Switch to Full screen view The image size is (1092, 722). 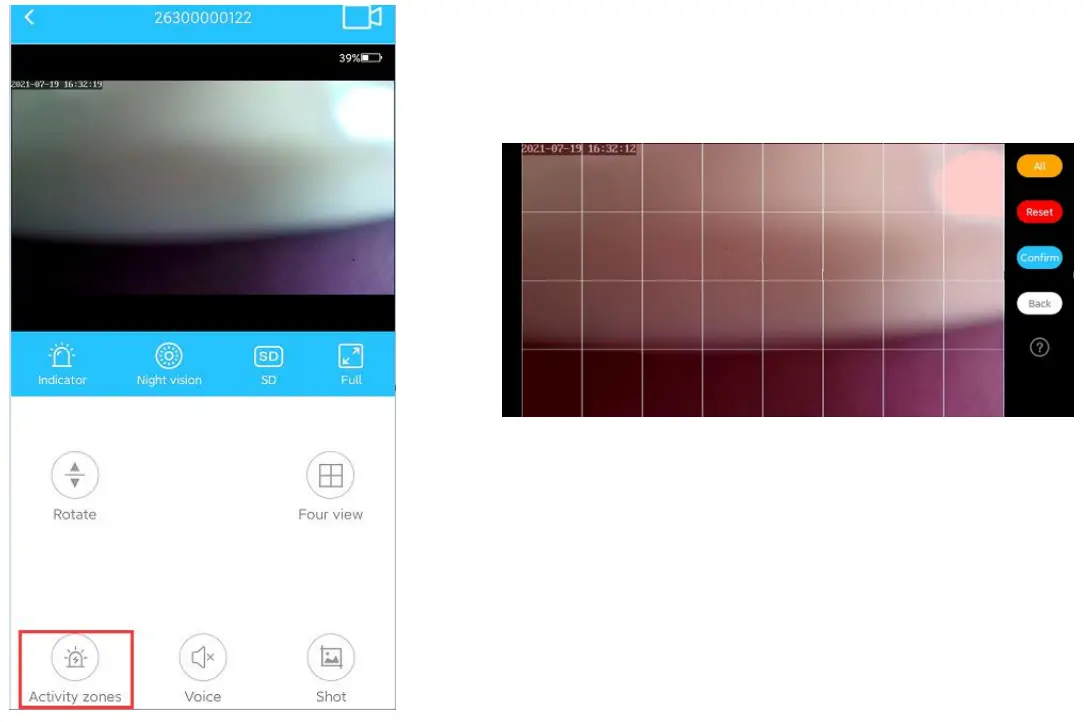pyautogui.click(x=350, y=364)
